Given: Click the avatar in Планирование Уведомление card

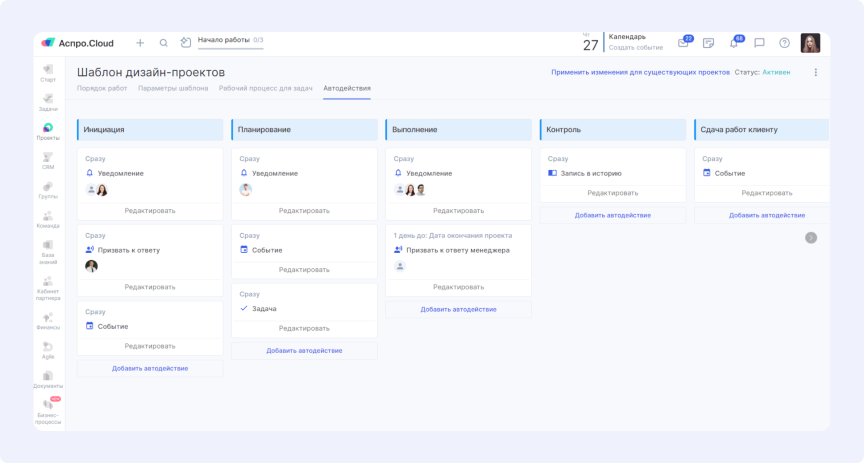Looking at the screenshot, I should click(x=246, y=190).
